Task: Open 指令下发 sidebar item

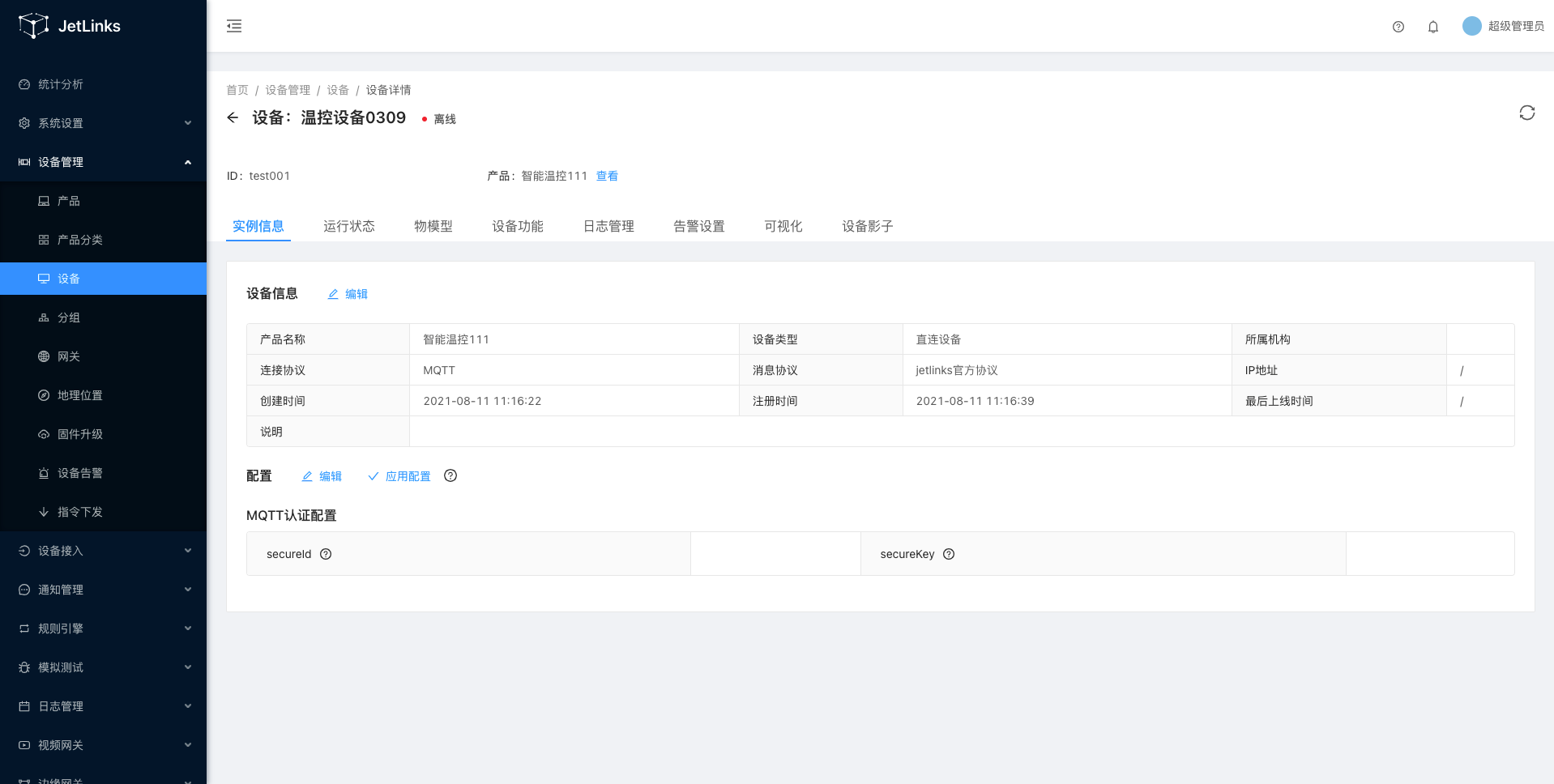Action: coord(103,512)
